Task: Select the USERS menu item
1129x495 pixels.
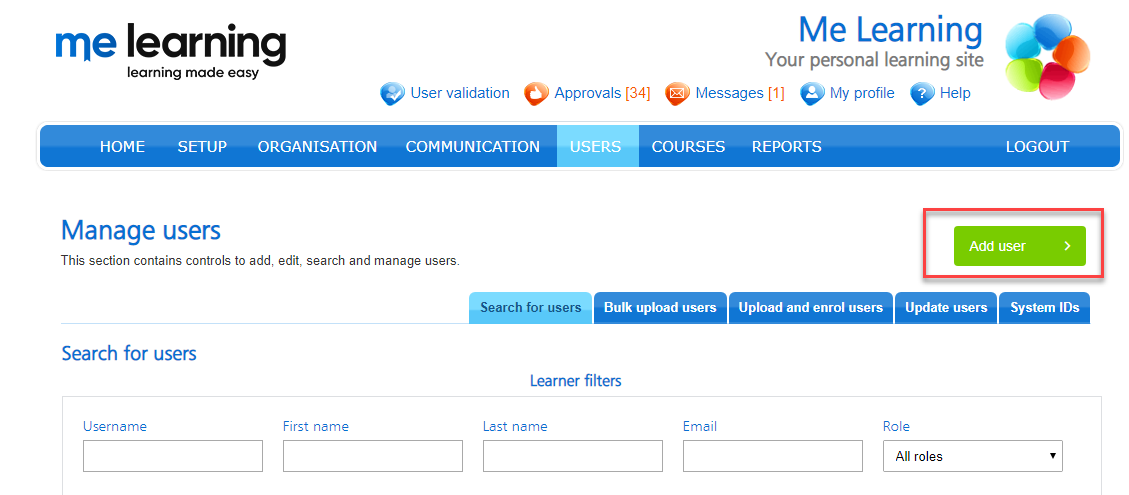Action: [x=598, y=146]
